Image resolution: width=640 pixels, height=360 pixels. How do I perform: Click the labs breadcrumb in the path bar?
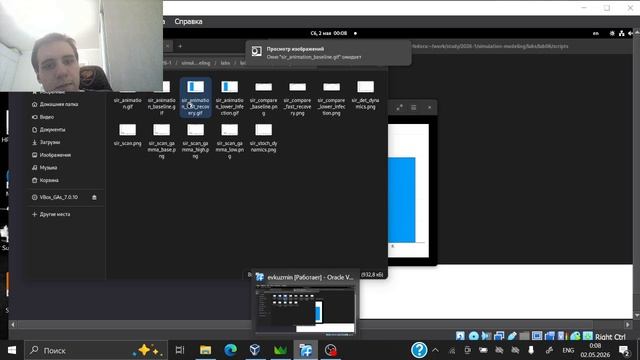[225, 63]
